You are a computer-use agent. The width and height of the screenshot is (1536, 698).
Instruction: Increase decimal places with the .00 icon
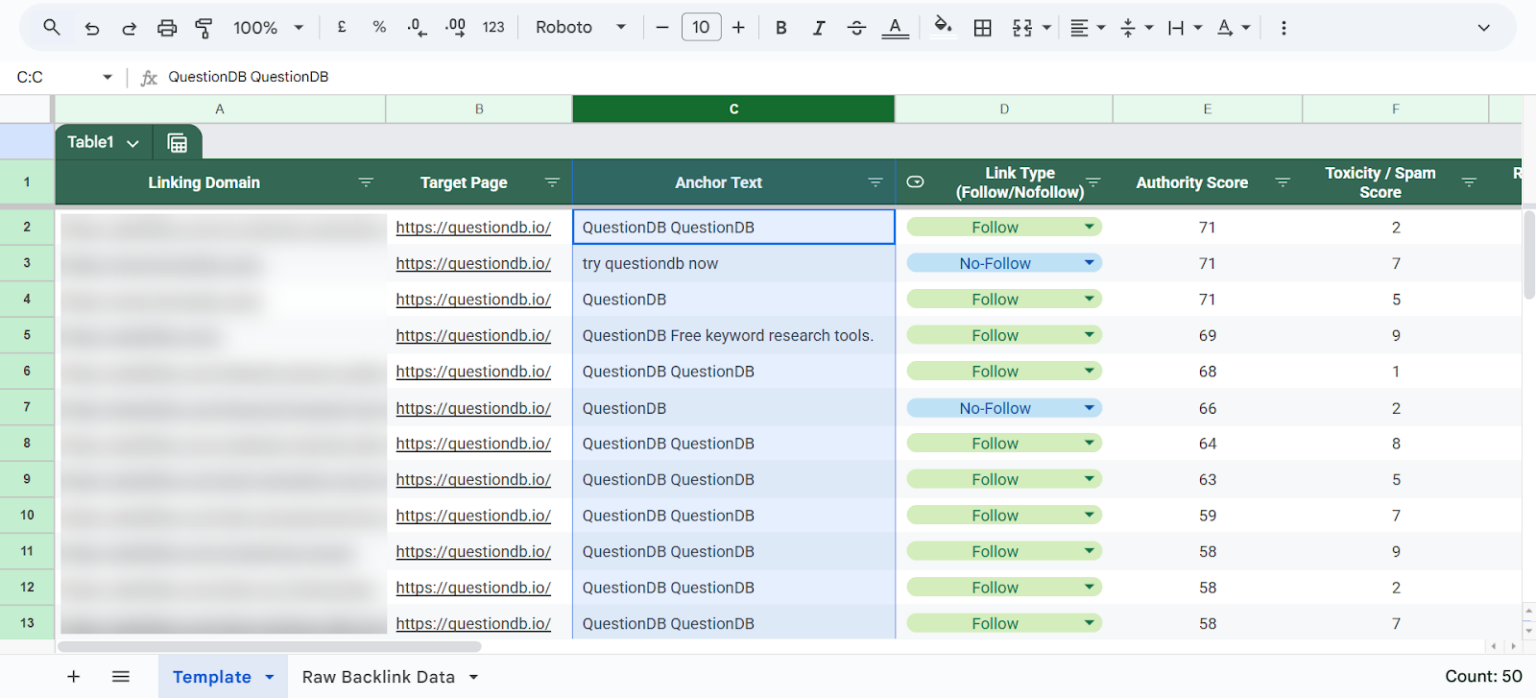pyautogui.click(x=455, y=27)
